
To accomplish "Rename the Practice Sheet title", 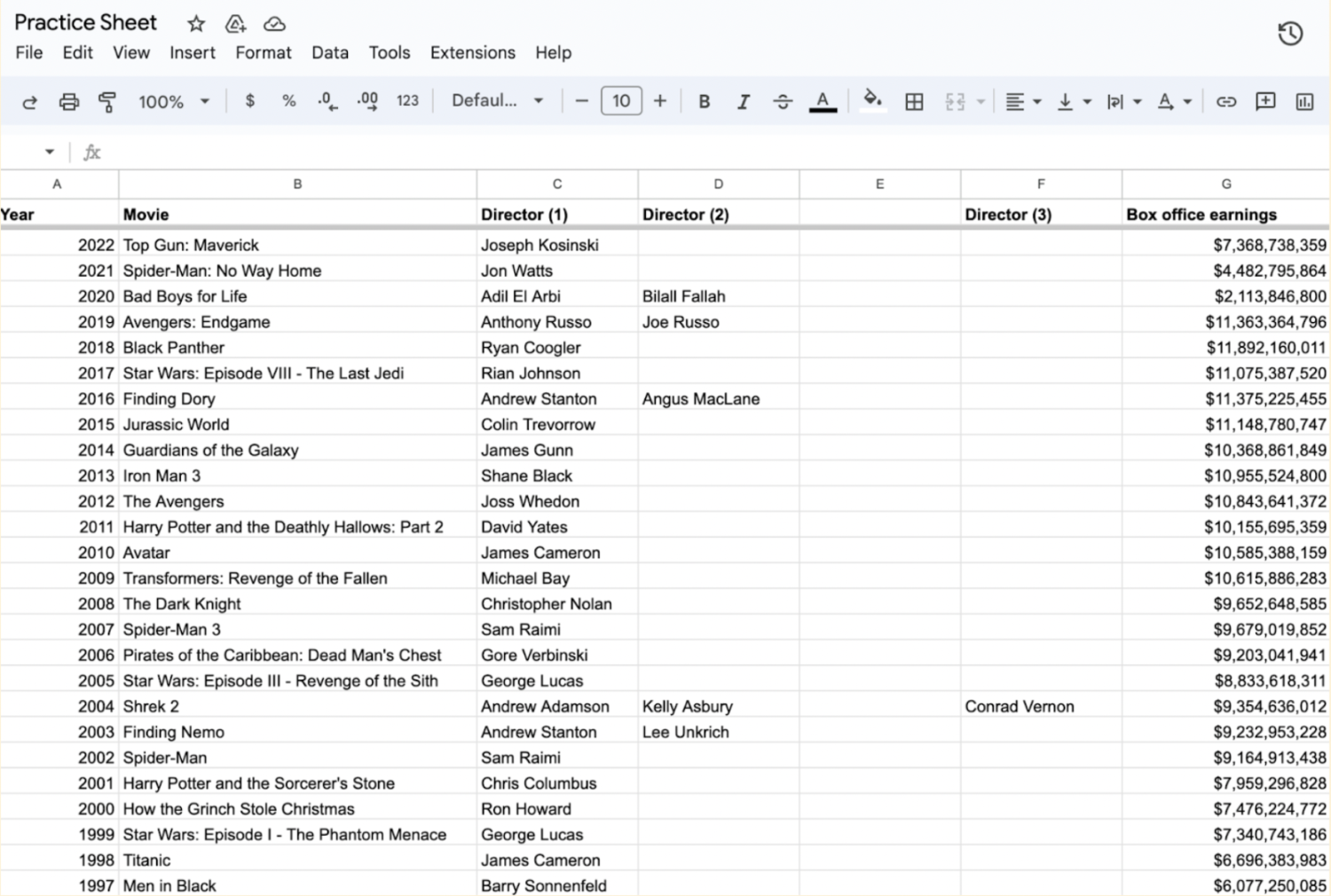I will click(x=85, y=22).
